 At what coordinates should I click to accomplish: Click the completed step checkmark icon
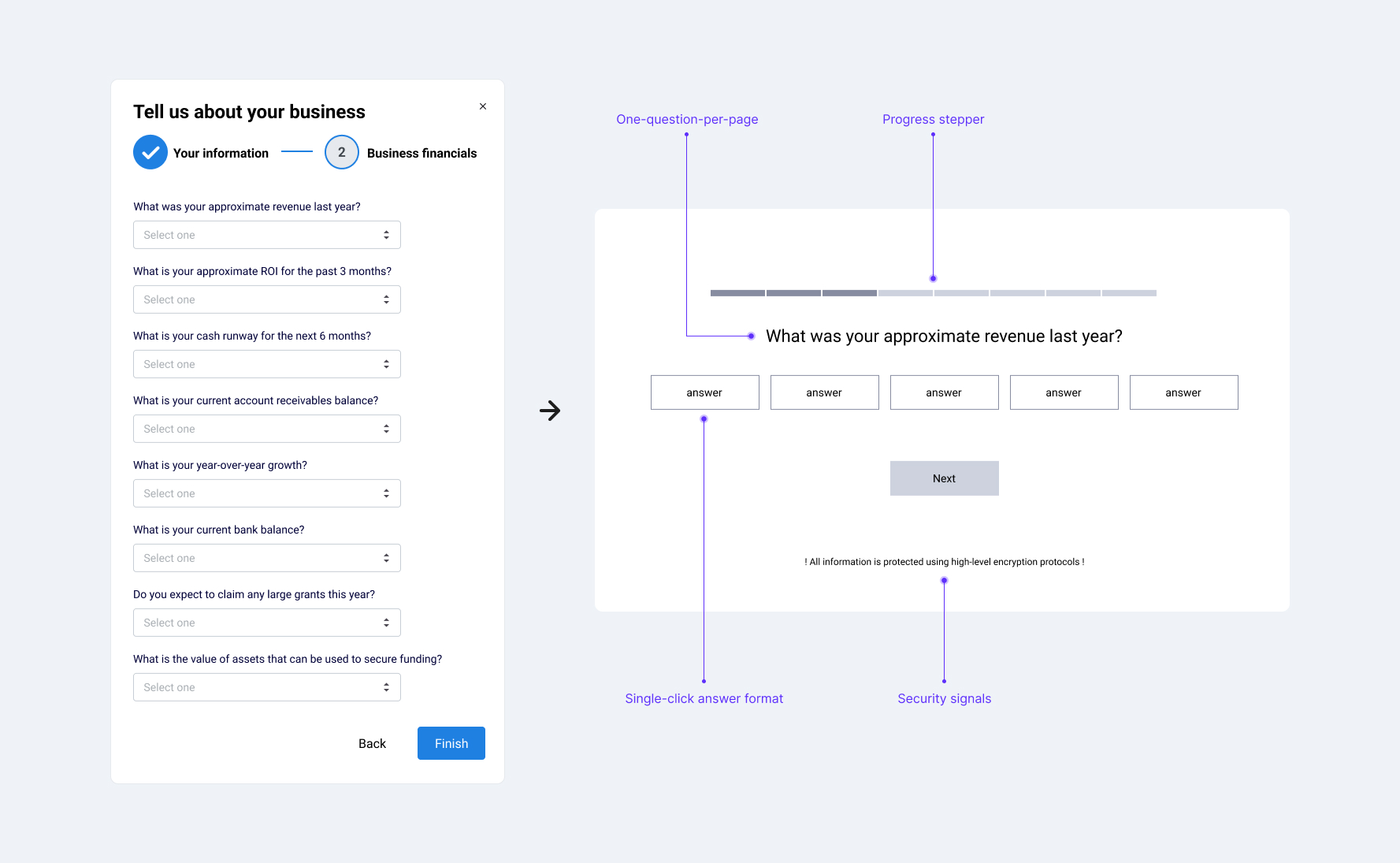(150, 152)
